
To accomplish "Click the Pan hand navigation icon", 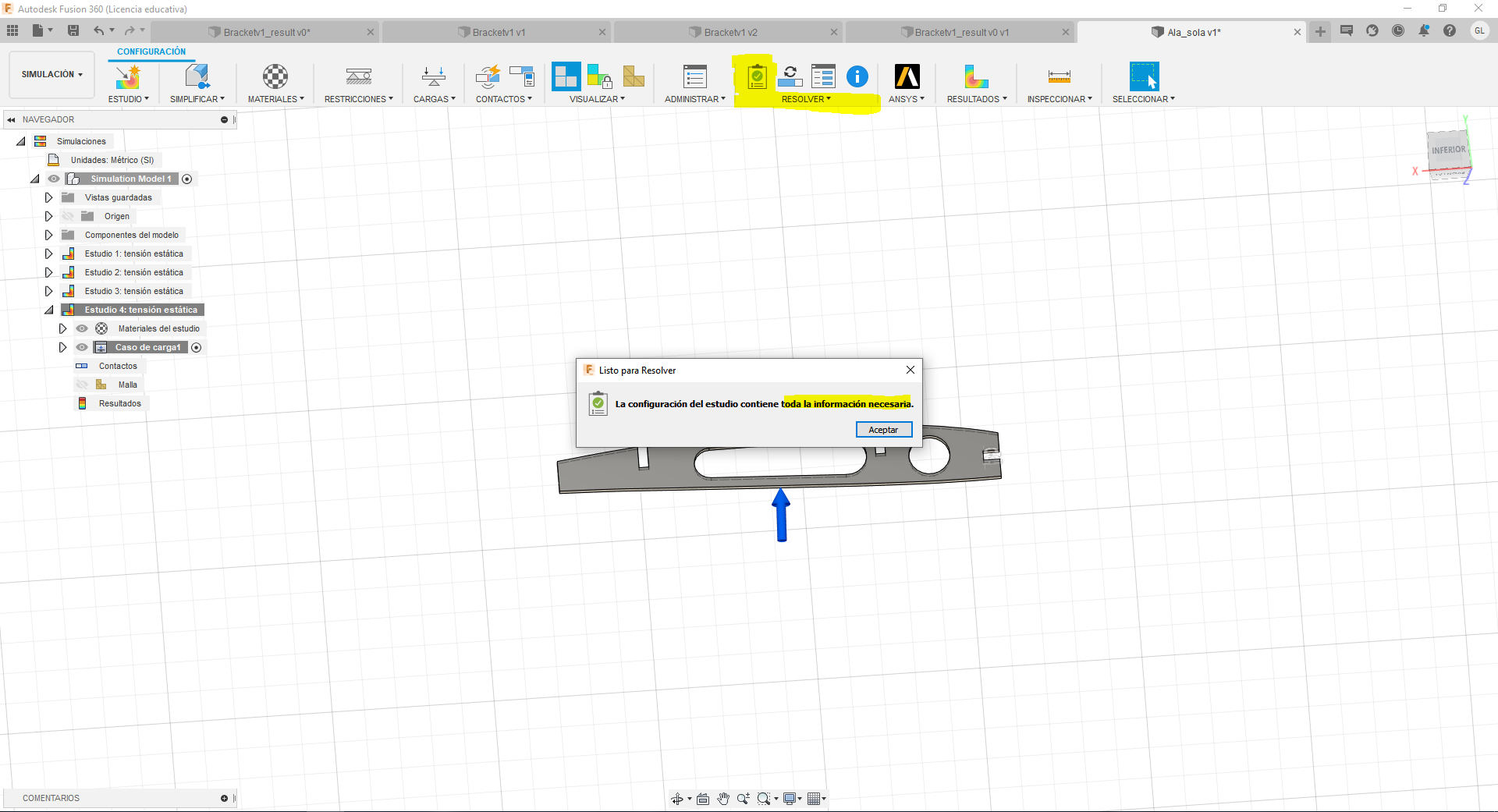I will click(x=723, y=799).
